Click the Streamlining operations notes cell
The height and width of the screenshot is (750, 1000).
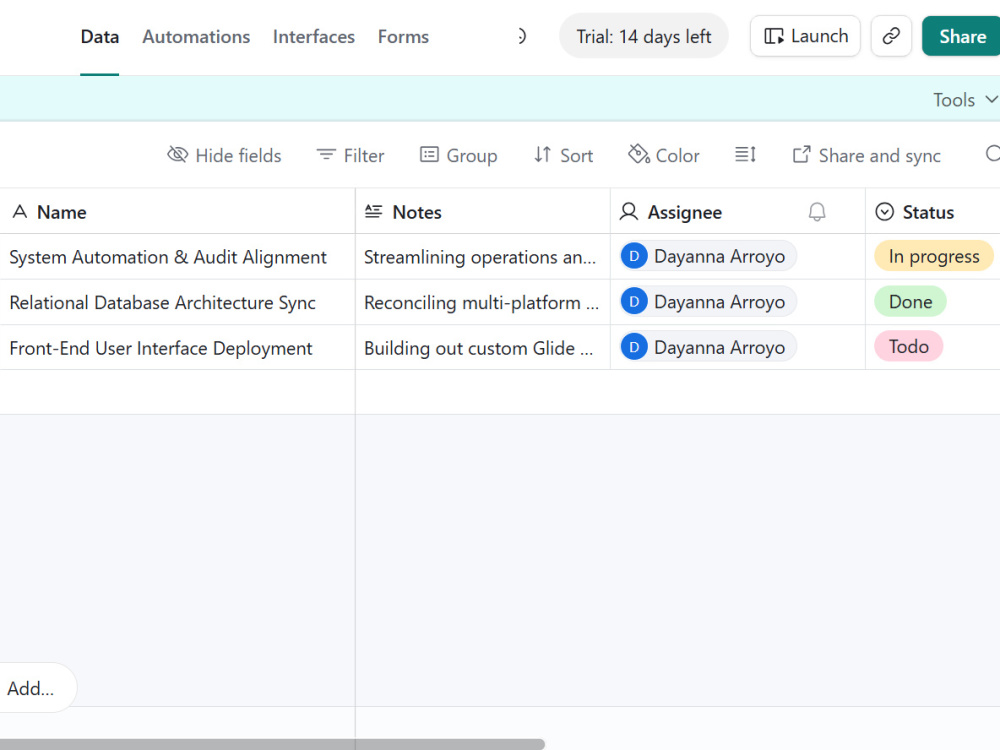[x=483, y=257]
